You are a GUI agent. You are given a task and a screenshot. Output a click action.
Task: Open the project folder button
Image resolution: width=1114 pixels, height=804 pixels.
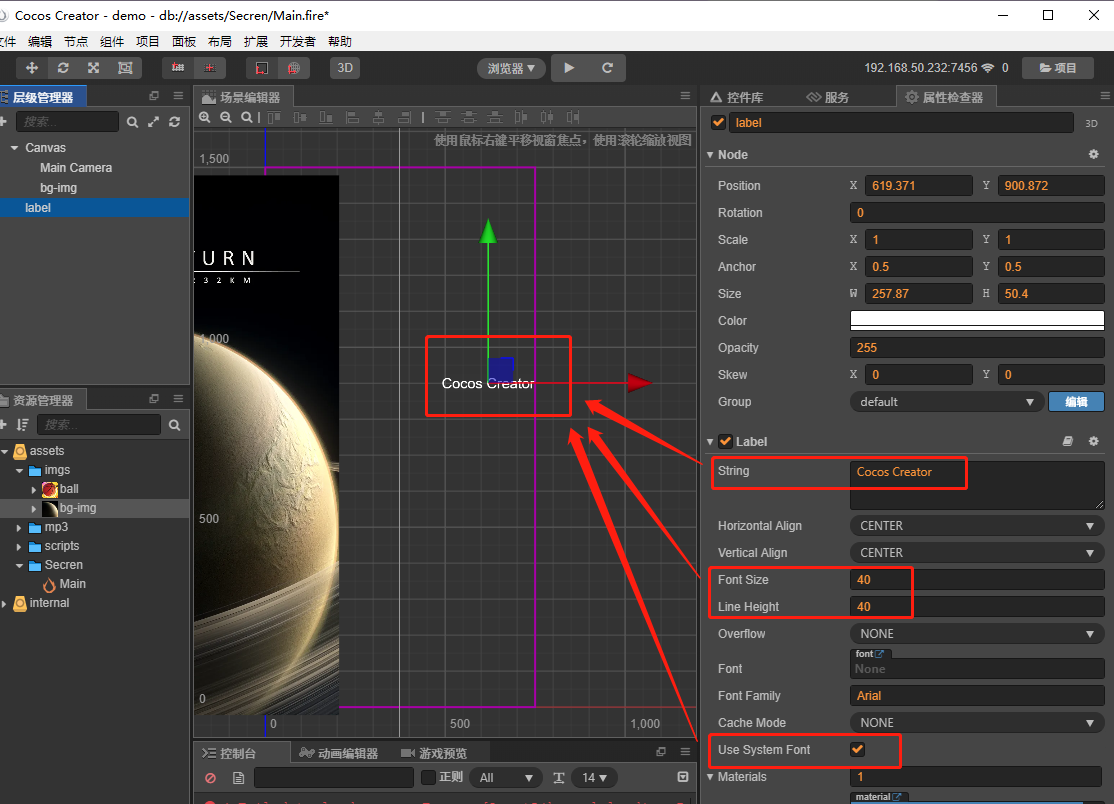[1057, 68]
